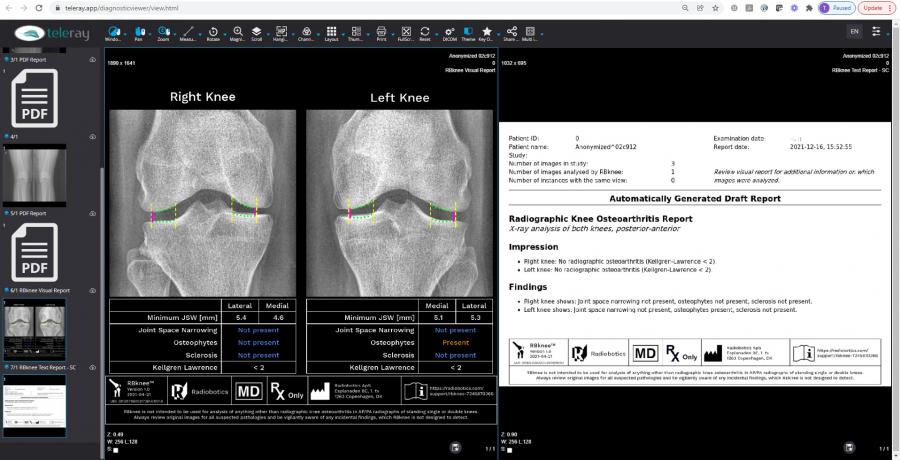Click the Print icon

point(381,30)
